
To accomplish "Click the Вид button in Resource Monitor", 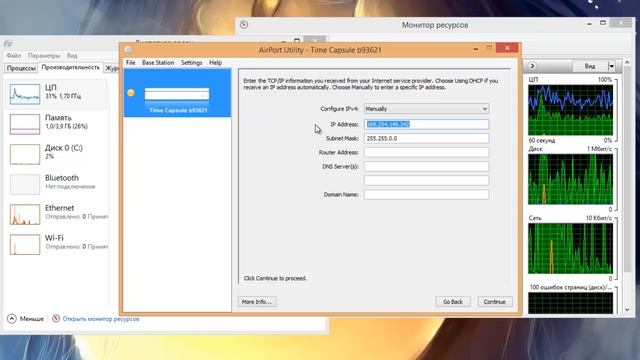I will tap(590, 66).
